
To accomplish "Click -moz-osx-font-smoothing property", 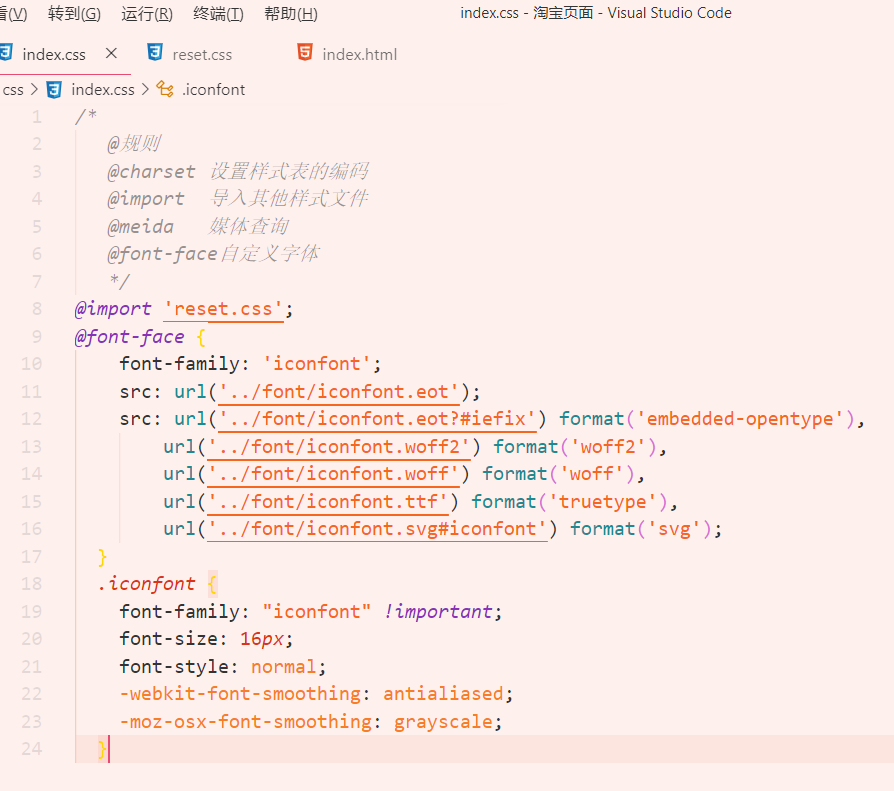I will [246, 722].
